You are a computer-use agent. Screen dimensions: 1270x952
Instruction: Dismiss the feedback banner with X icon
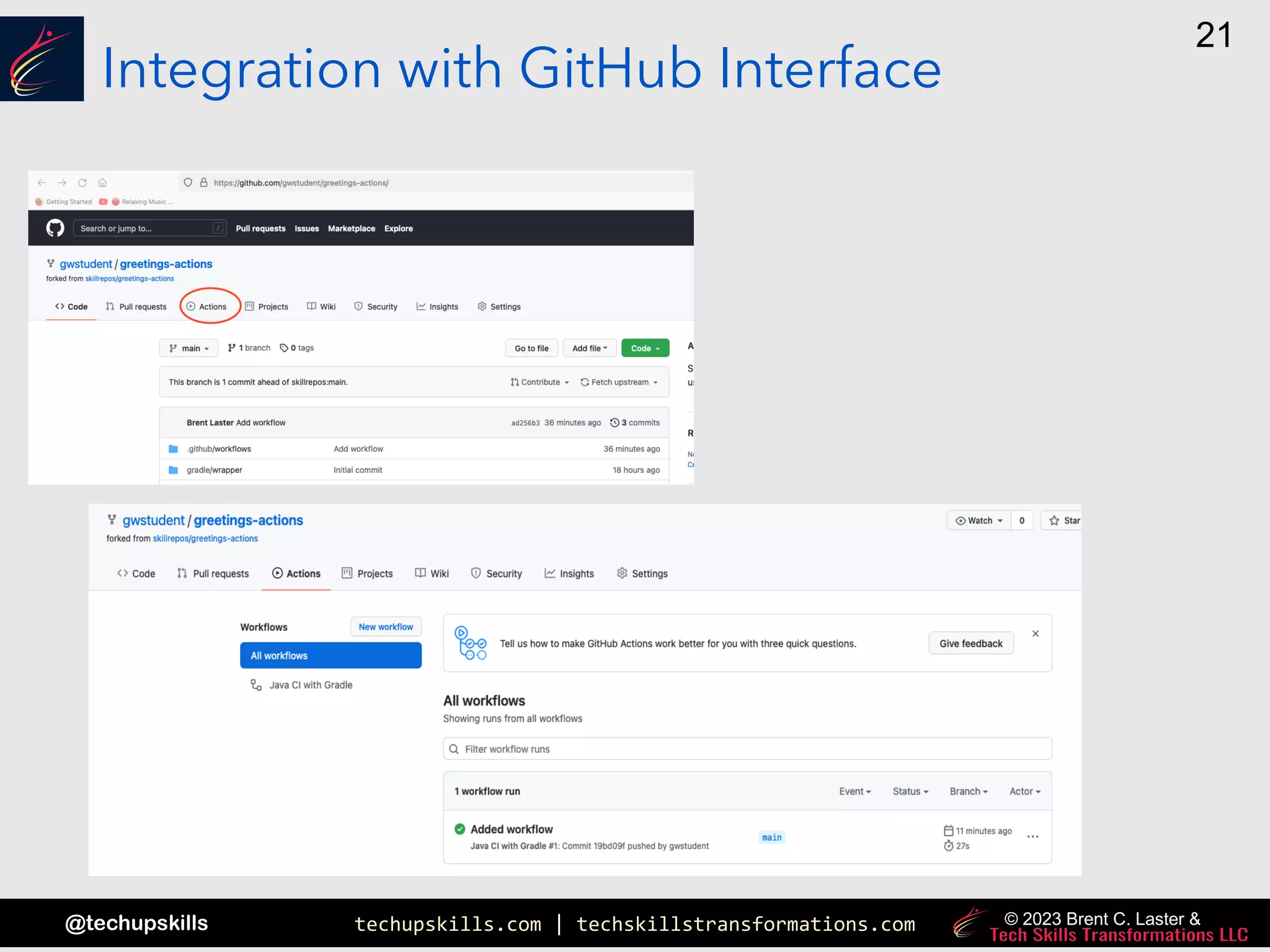tap(1035, 633)
